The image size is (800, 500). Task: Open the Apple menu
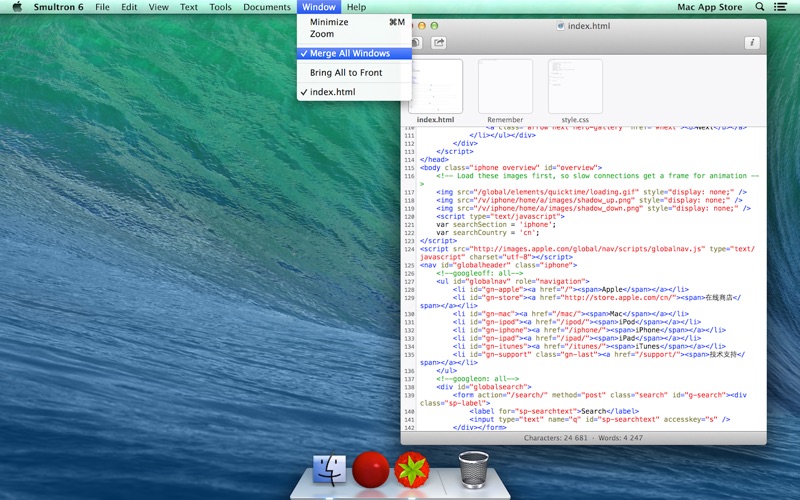17,7
